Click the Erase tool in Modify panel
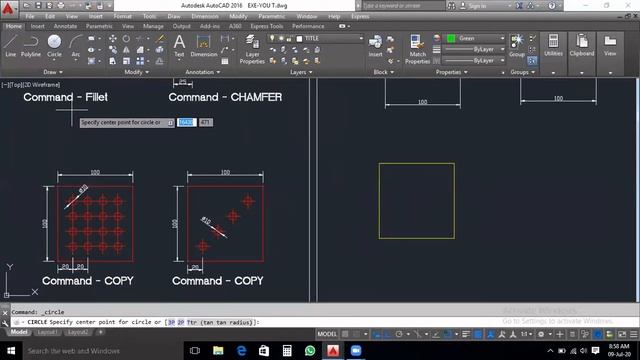Image resolution: width=640 pixels, height=360 pixels. pyautogui.click(x=160, y=38)
